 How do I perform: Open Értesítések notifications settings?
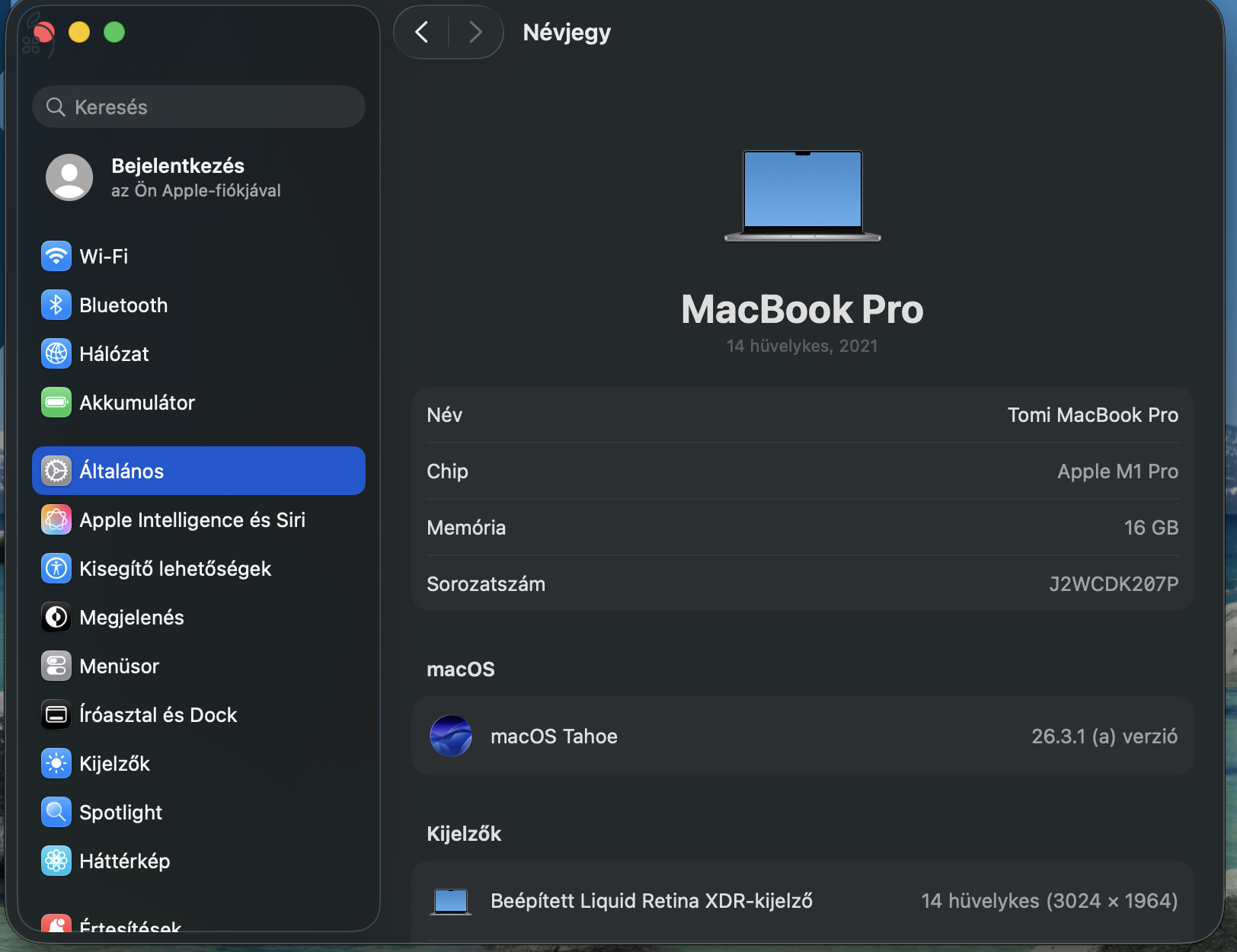tap(56, 924)
